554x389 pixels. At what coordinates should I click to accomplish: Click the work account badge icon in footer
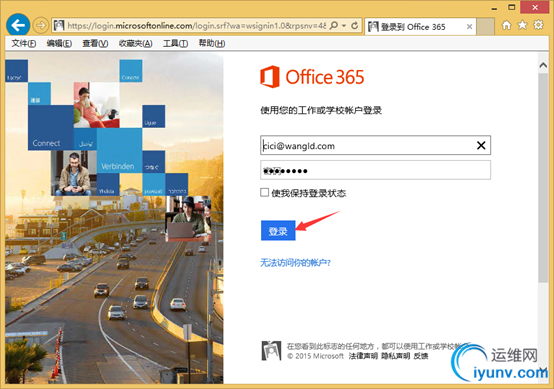(271, 350)
